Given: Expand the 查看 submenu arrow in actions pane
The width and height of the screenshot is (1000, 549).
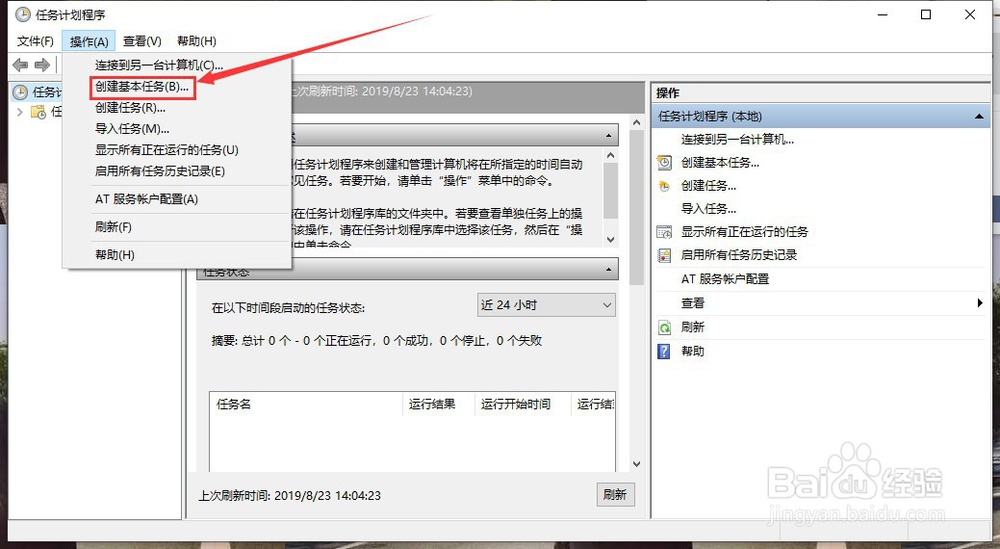Looking at the screenshot, I should 980,303.
